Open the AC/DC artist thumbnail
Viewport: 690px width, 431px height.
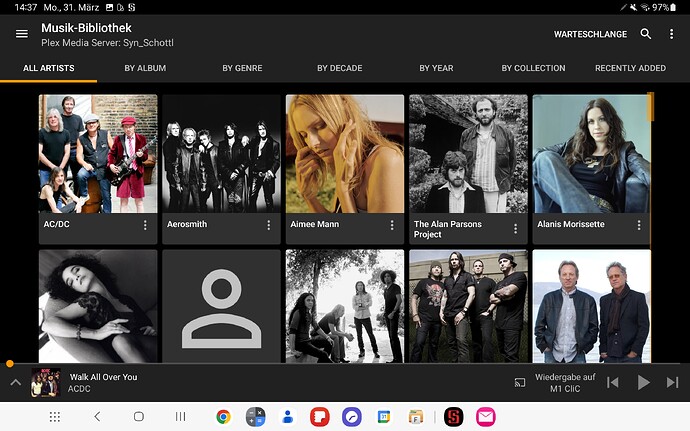[98, 154]
